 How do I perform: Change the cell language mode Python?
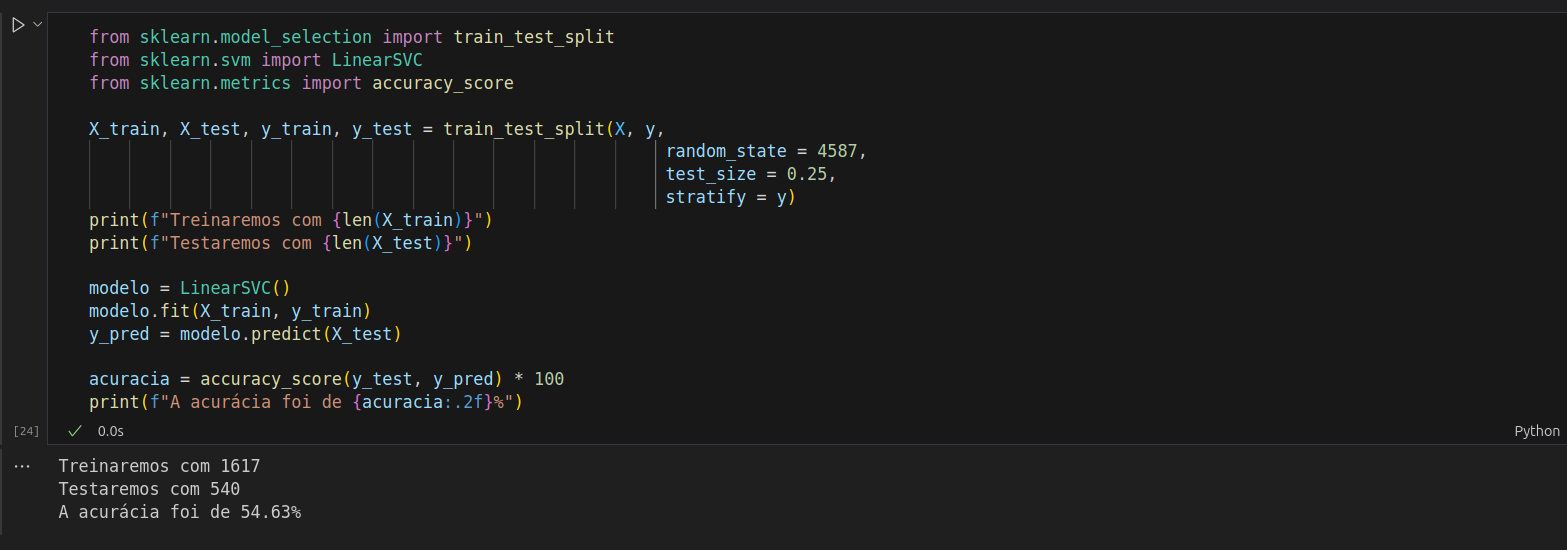click(x=1536, y=431)
